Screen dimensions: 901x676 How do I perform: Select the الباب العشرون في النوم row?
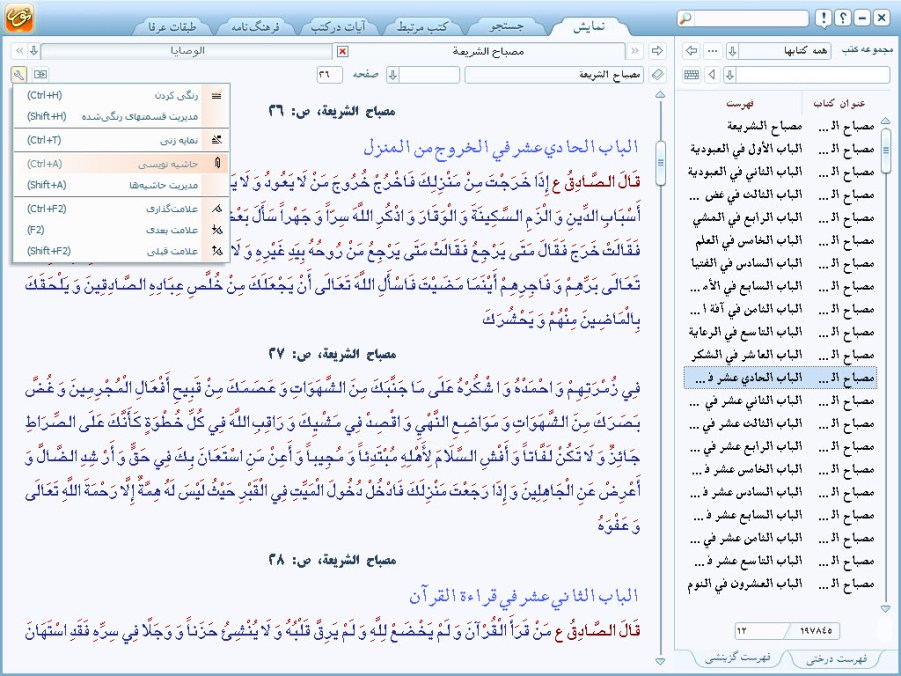(780, 584)
